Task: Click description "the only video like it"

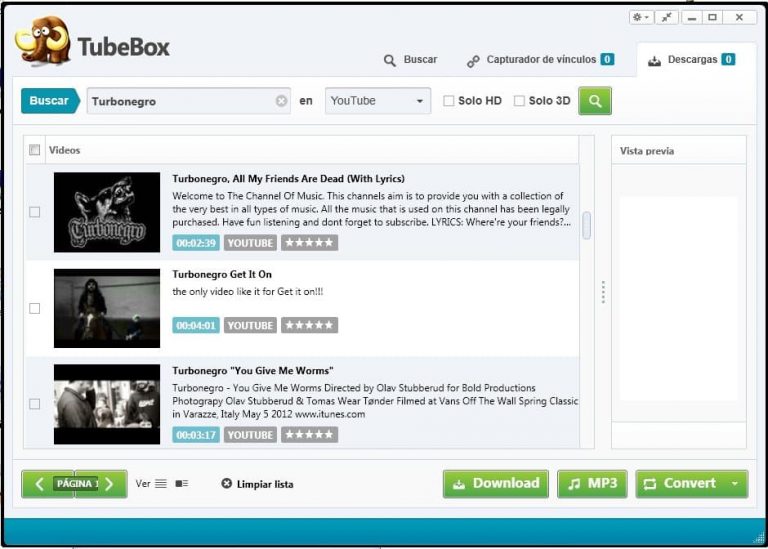Action: 248,291
